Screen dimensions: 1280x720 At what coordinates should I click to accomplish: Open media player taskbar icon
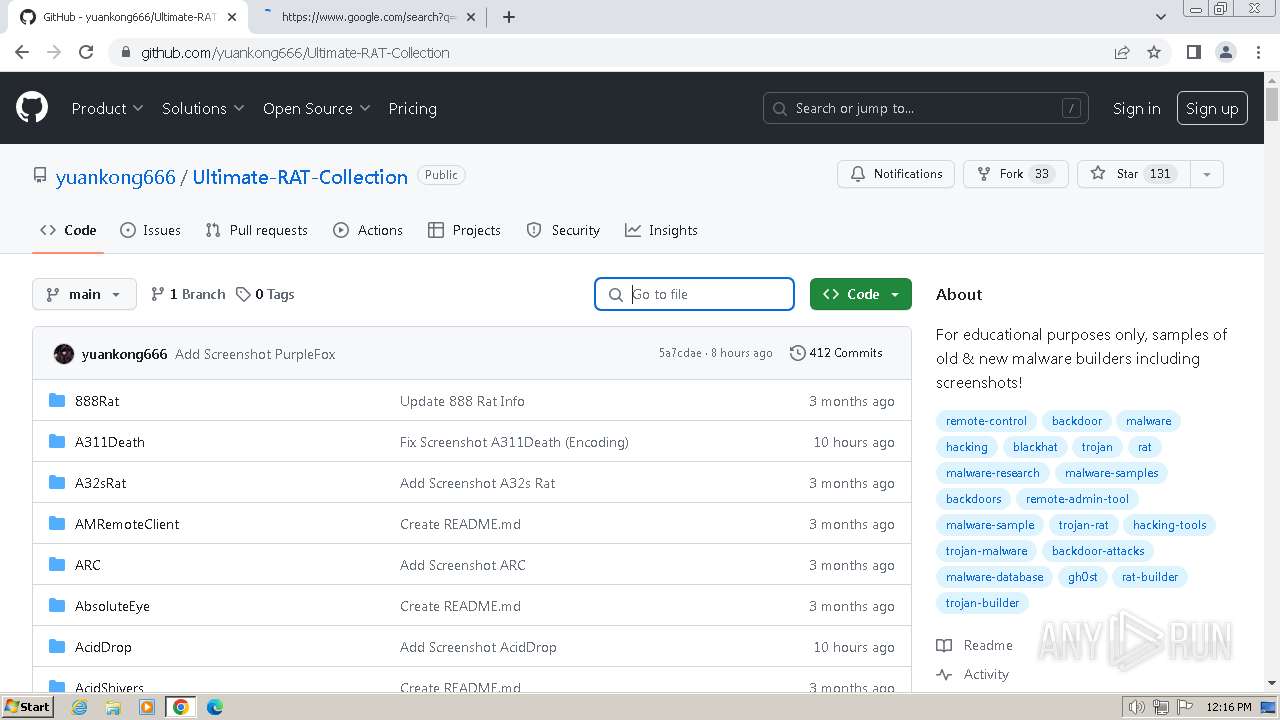point(147,707)
